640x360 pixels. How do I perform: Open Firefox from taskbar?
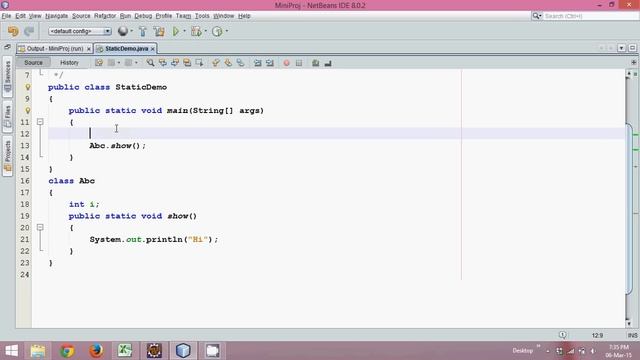click(96, 351)
